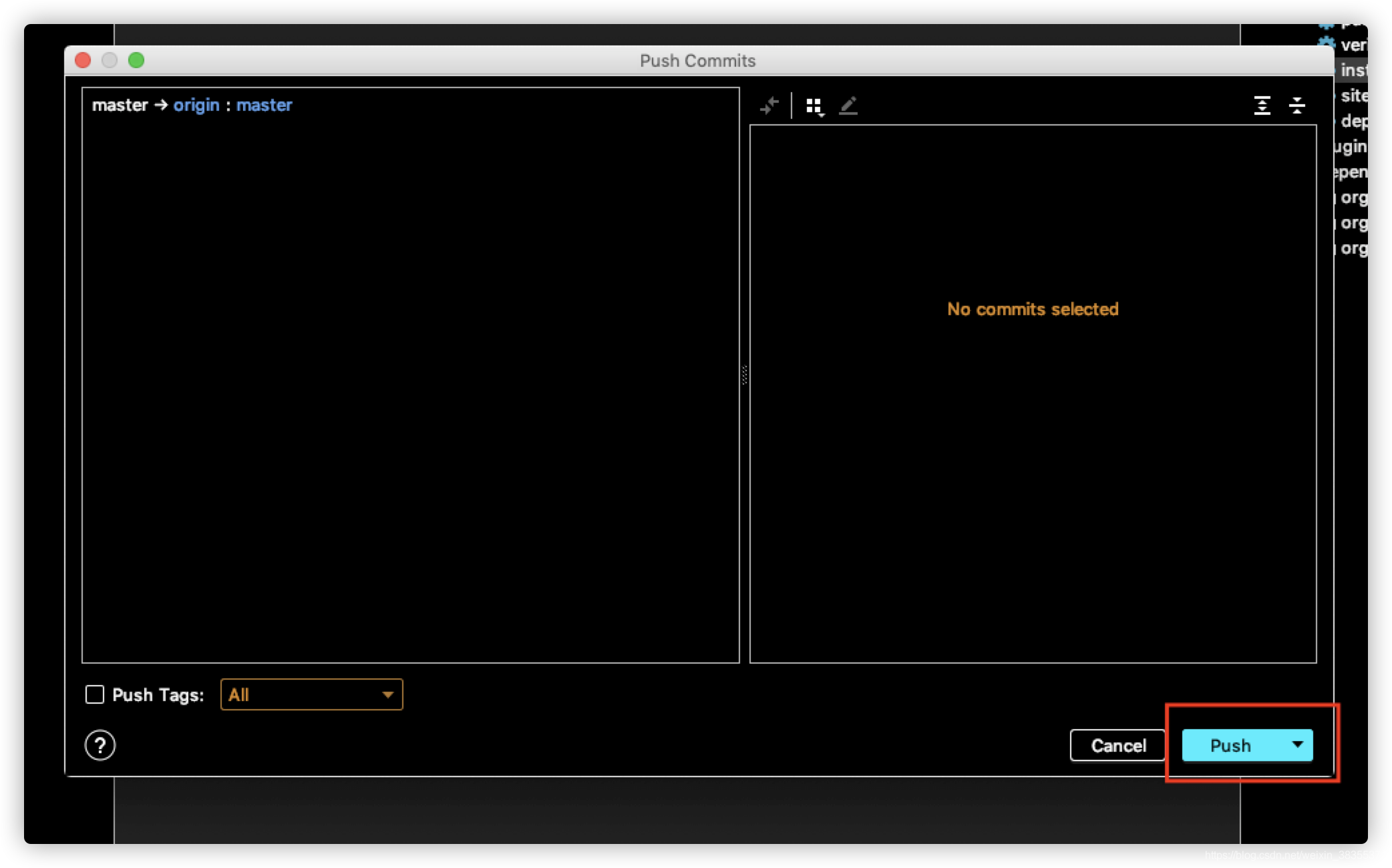Viewport: 1392px width, 868px height.
Task: Click the splitter handle between panes
Action: (x=744, y=375)
